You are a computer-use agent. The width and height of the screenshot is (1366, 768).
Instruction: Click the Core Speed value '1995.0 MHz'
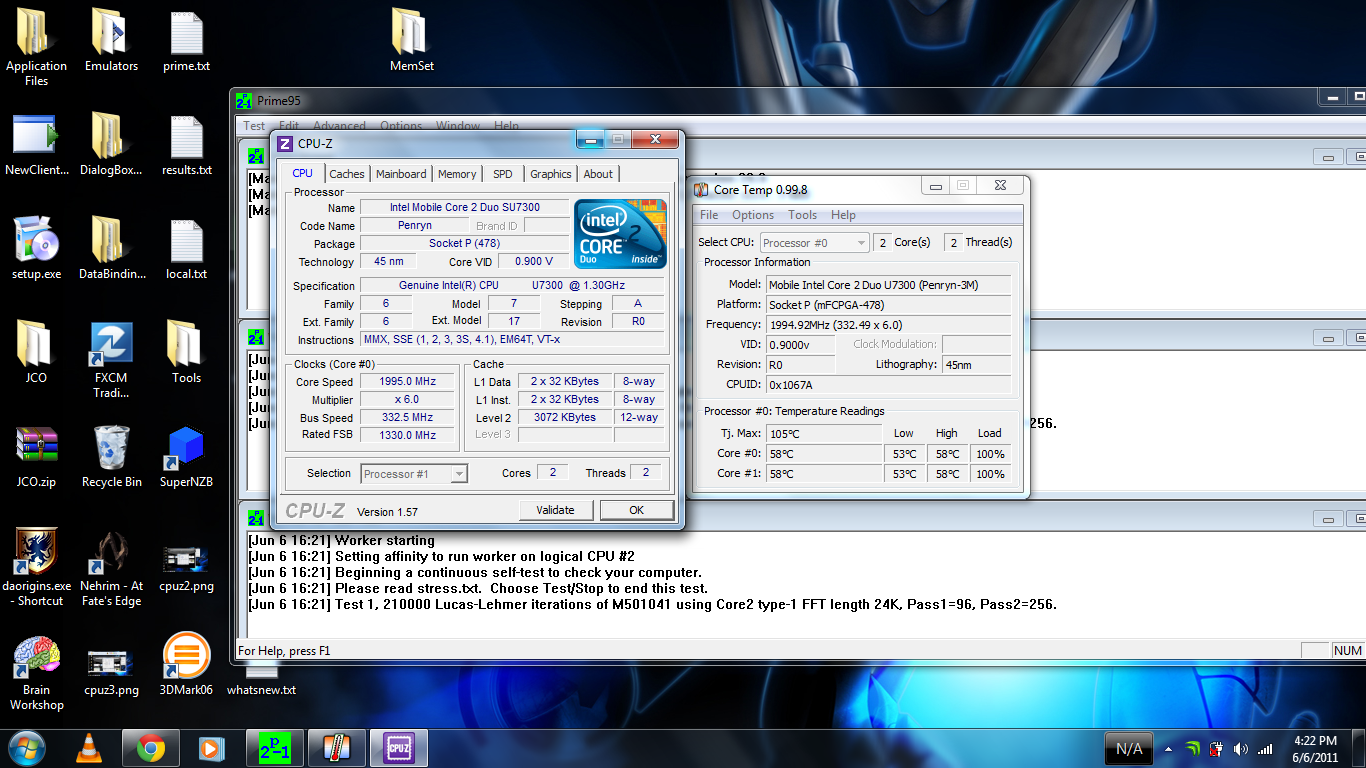[408, 382]
